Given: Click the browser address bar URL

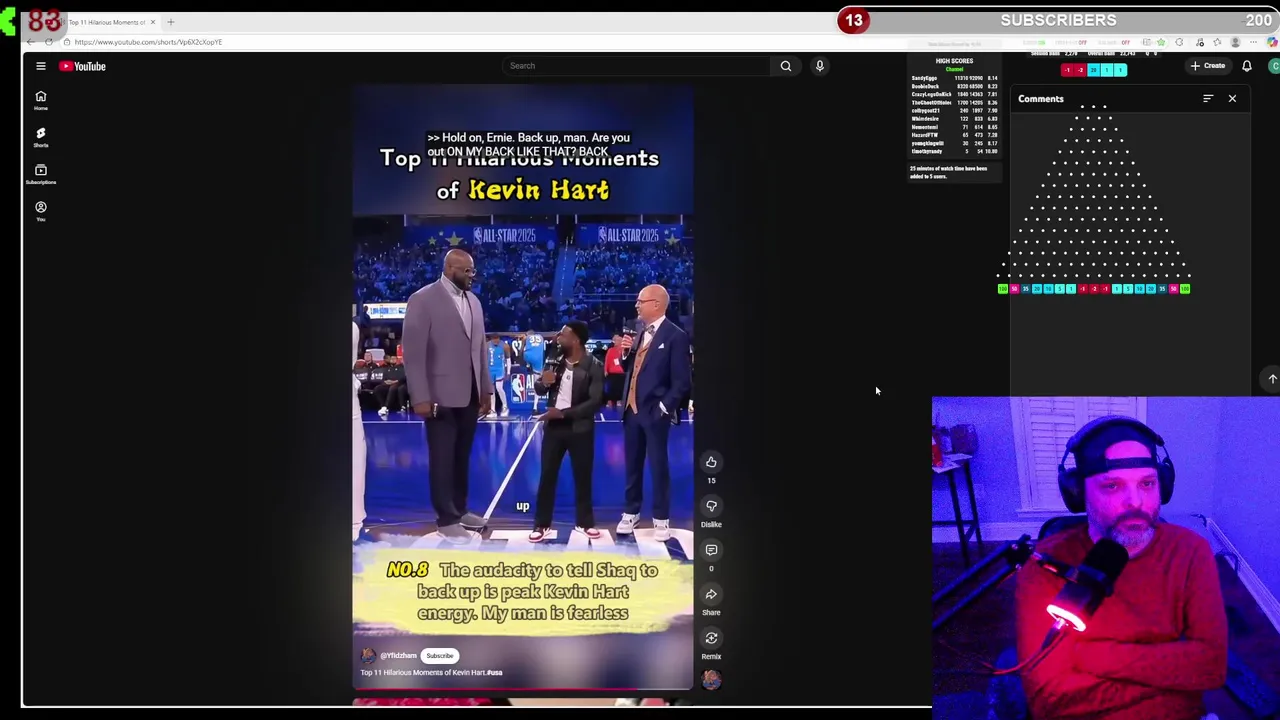Looking at the screenshot, I should (x=148, y=42).
